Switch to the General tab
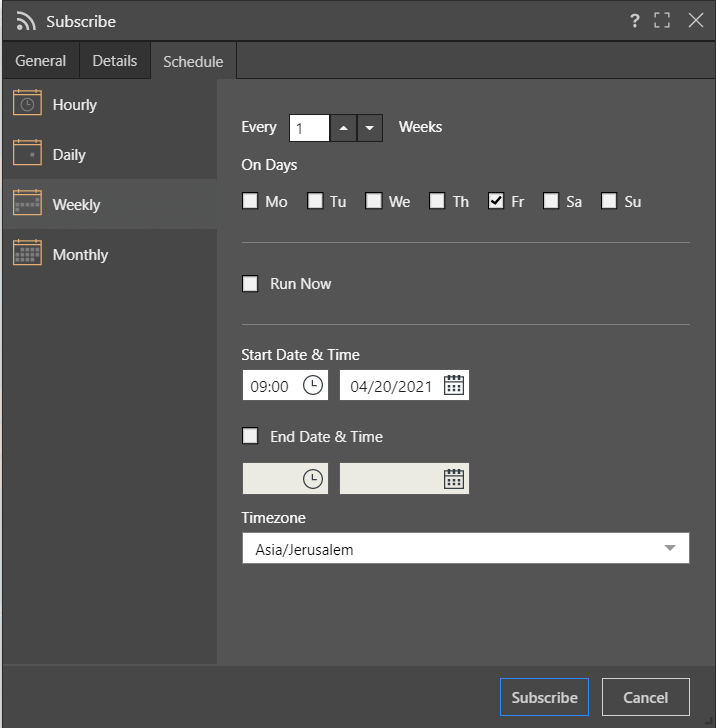Viewport: 716px width, 728px height. tap(40, 60)
